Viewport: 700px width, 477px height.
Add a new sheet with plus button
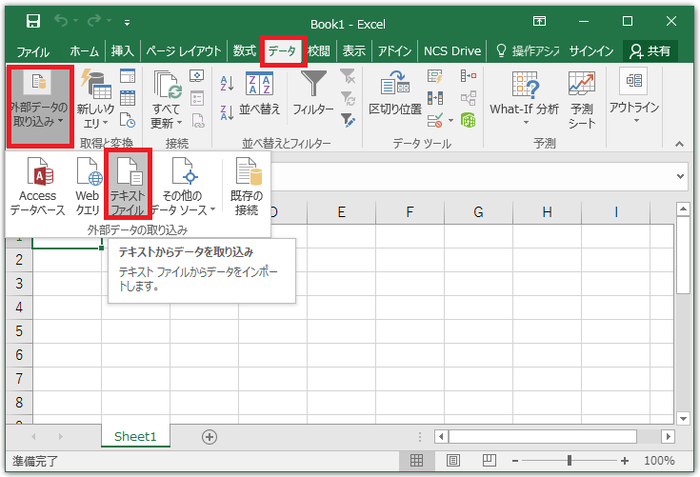(x=209, y=437)
